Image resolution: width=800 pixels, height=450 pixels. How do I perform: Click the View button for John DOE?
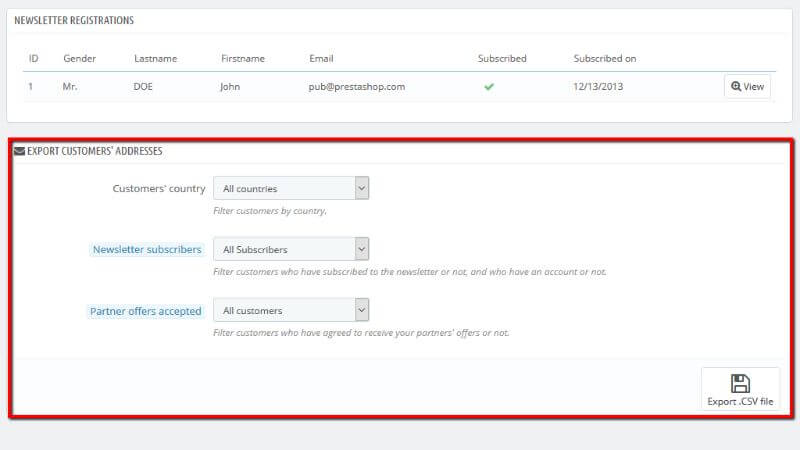coord(747,87)
